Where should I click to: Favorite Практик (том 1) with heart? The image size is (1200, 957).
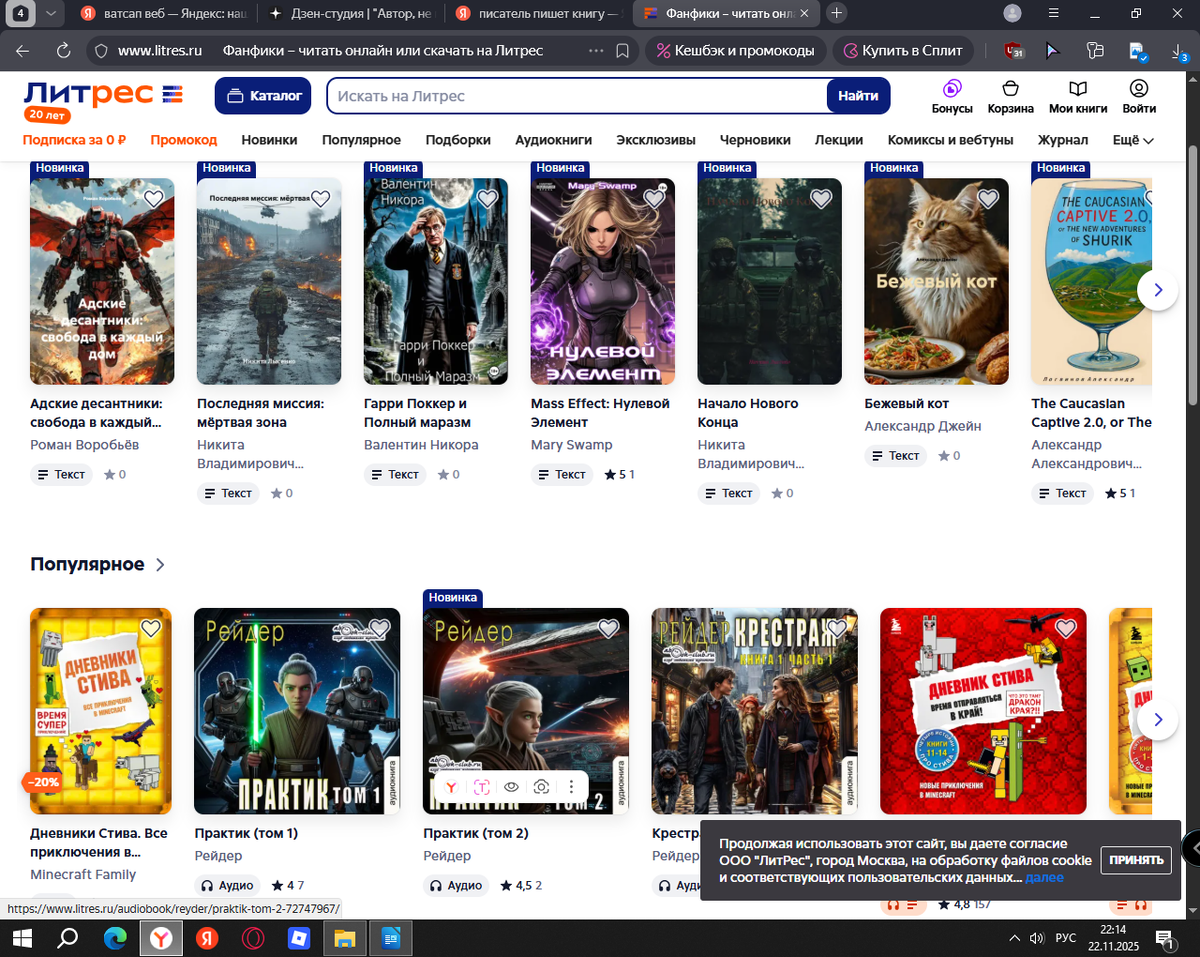point(379,628)
